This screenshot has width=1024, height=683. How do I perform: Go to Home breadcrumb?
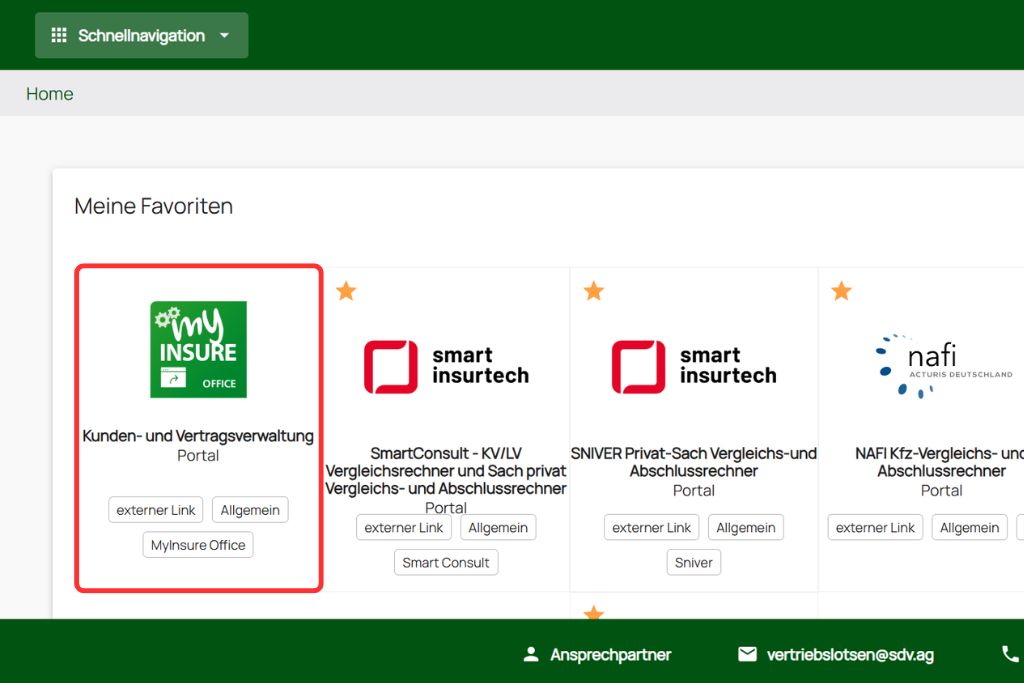click(49, 94)
